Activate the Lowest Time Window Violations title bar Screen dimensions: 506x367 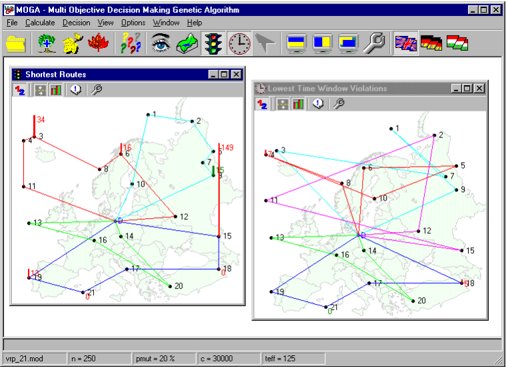pos(370,88)
